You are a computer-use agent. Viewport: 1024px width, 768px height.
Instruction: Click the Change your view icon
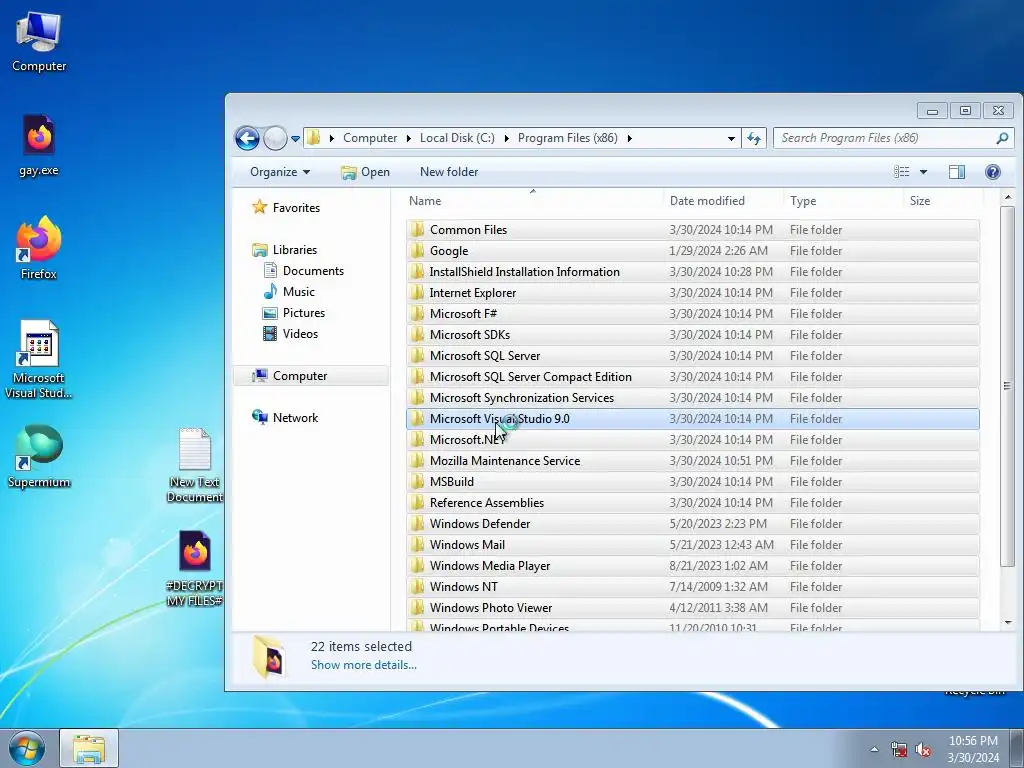pyautogui.click(x=902, y=172)
